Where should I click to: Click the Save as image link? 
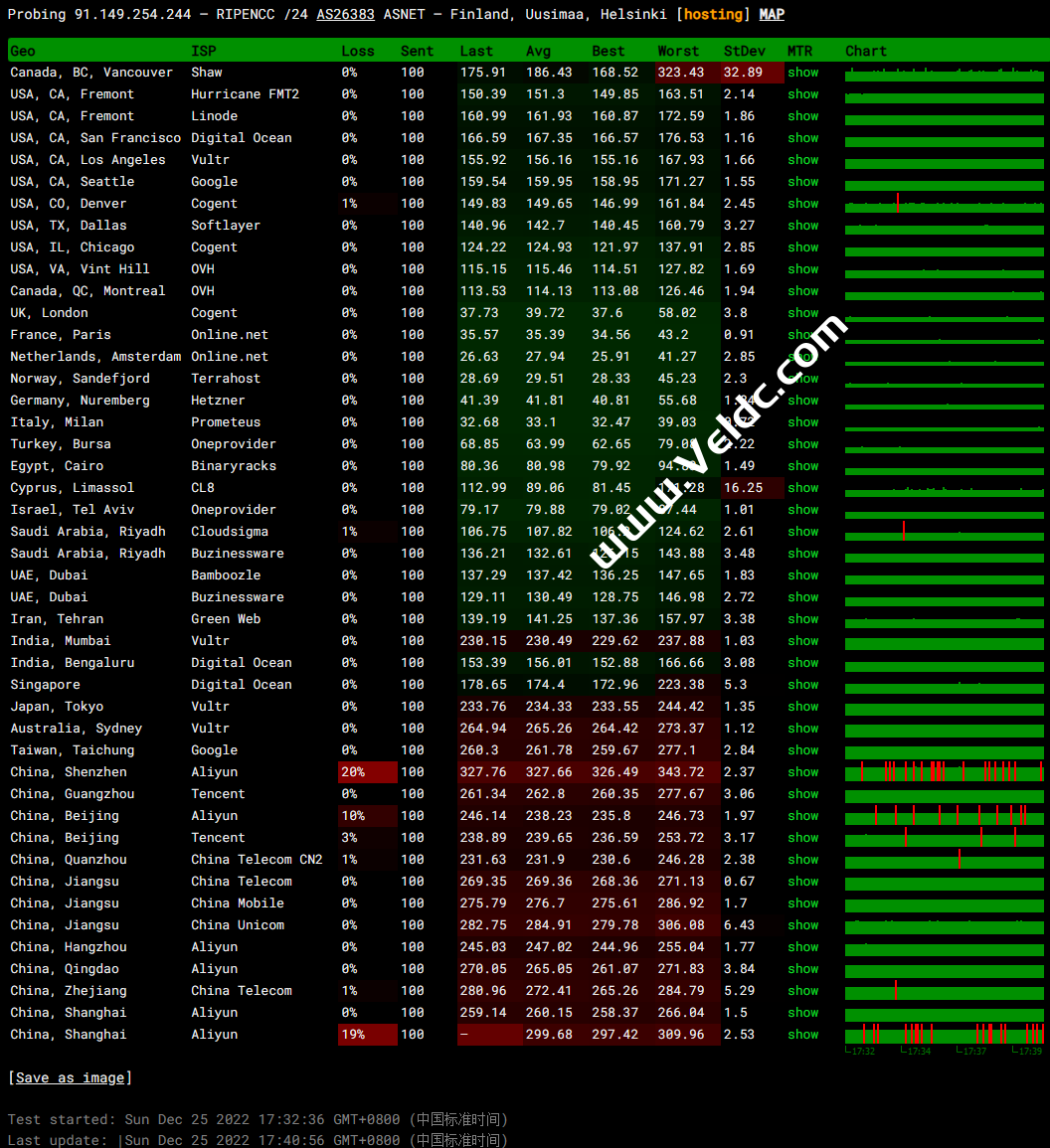(x=70, y=1077)
